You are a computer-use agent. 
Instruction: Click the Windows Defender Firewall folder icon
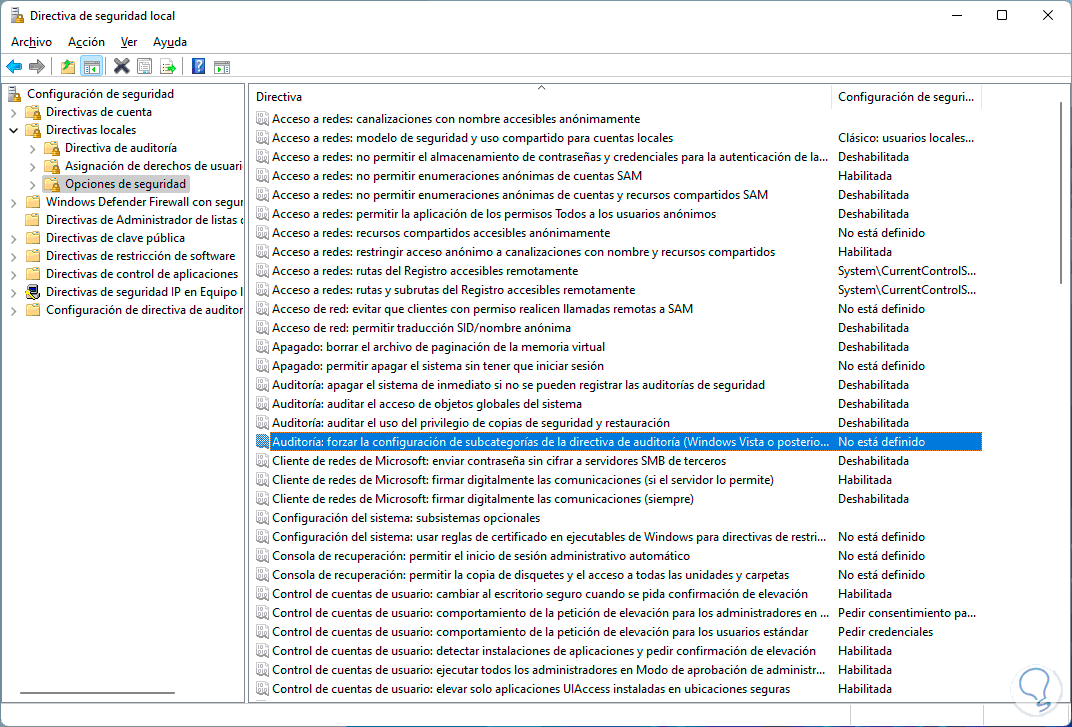point(33,202)
